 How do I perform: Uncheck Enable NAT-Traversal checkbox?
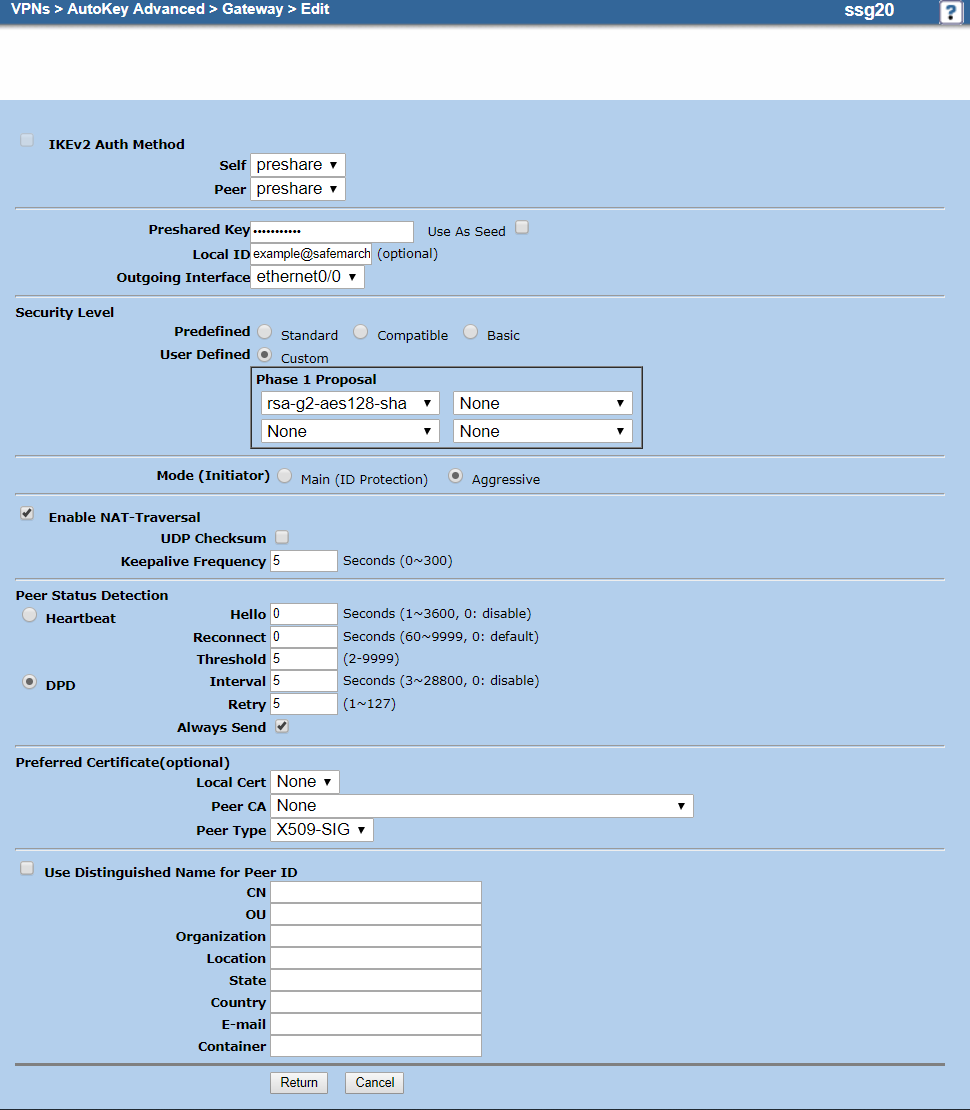point(27,514)
